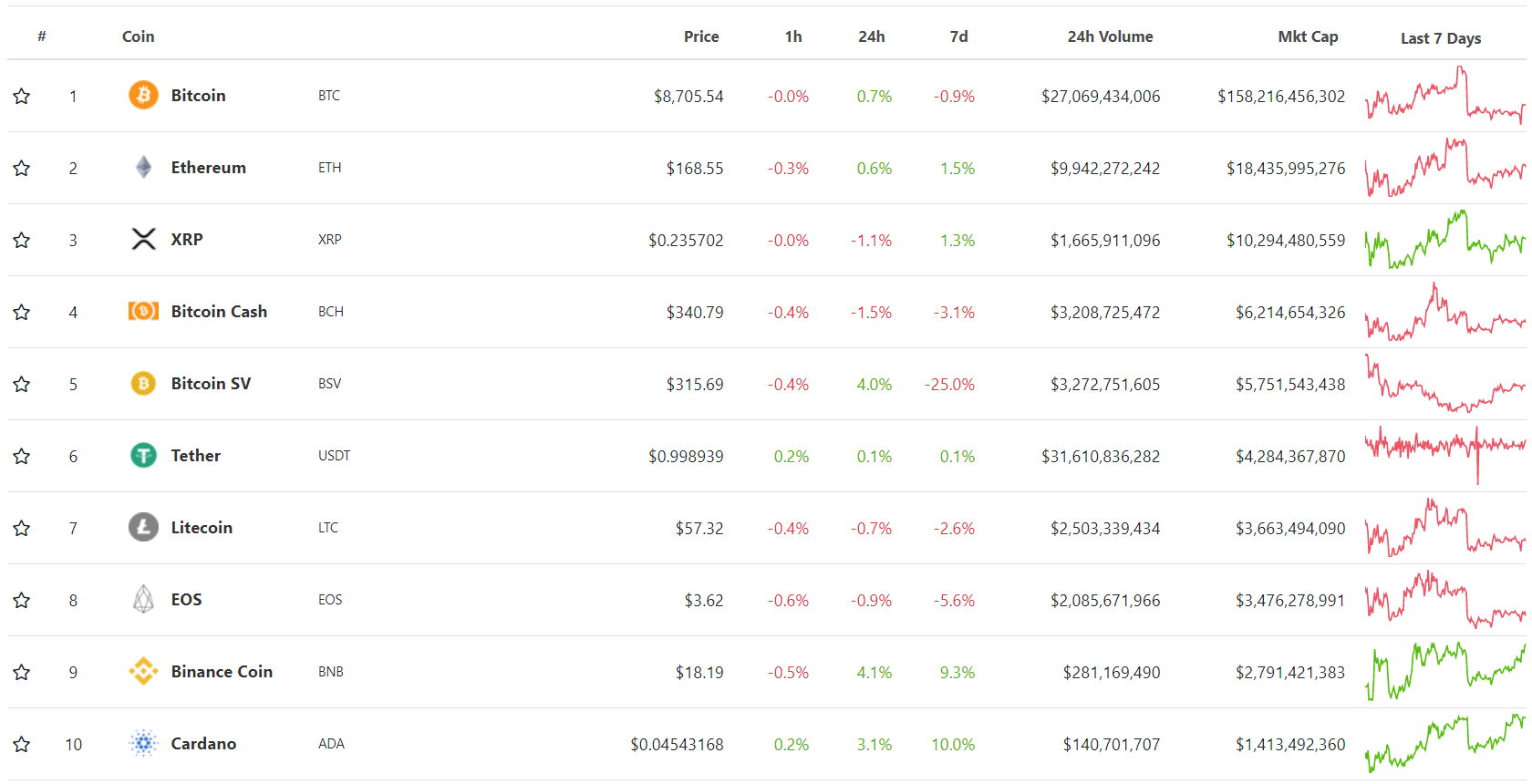The image size is (1532, 784).
Task: Open Cardano's 7-day sparkline chart
Action: click(1444, 743)
